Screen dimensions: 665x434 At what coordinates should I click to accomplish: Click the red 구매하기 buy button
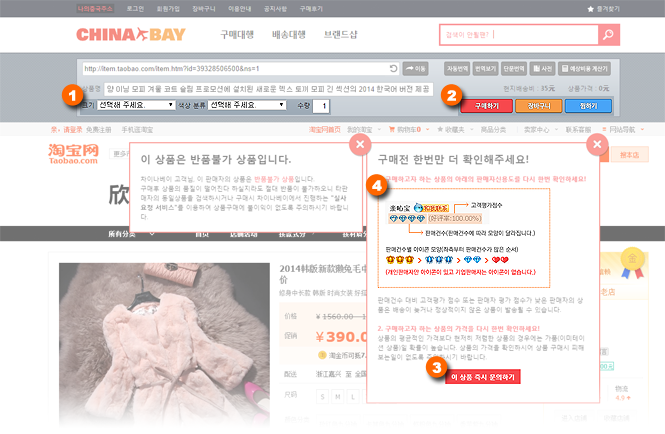[486, 106]
